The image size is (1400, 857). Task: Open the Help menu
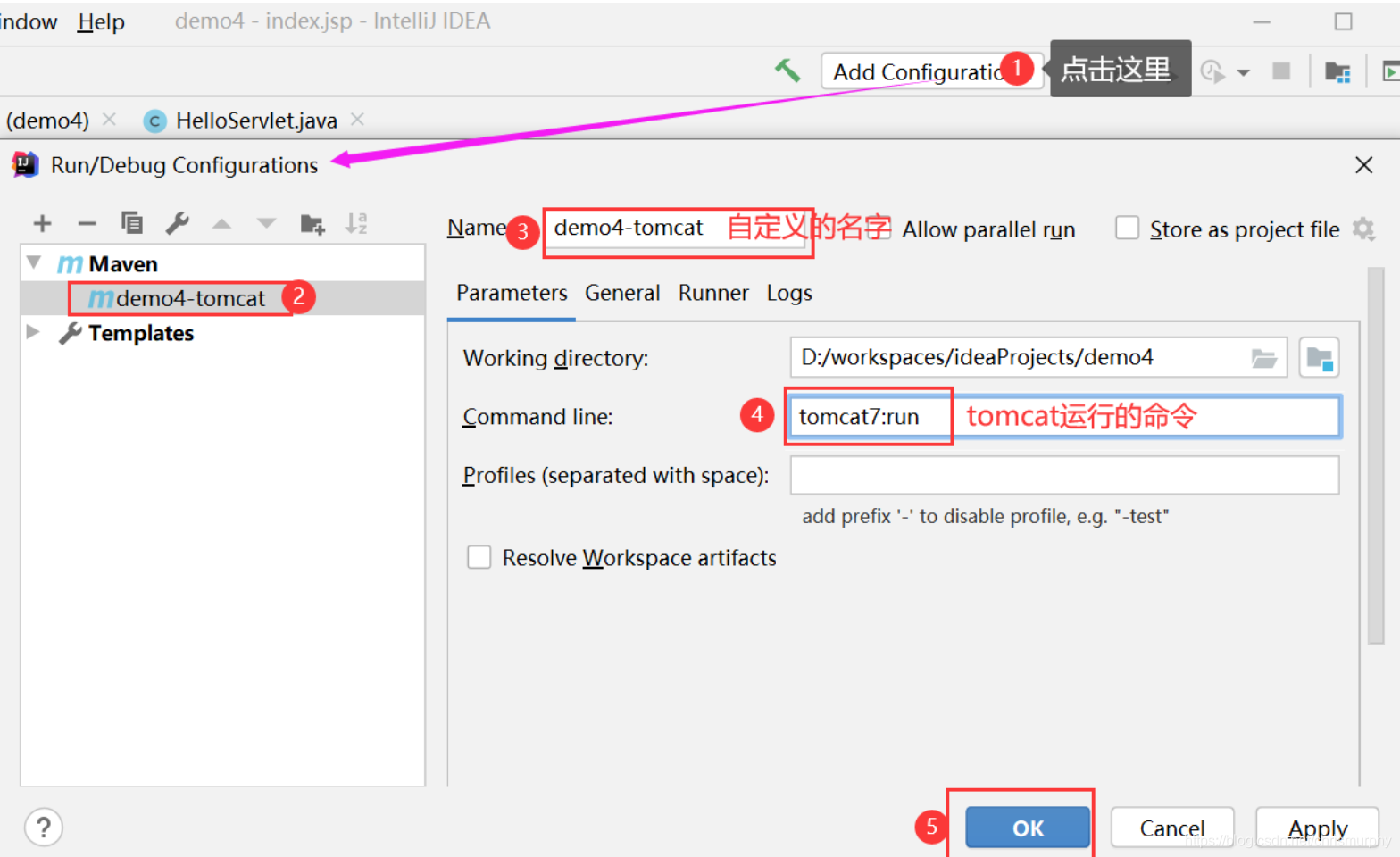tap(101, 21)
